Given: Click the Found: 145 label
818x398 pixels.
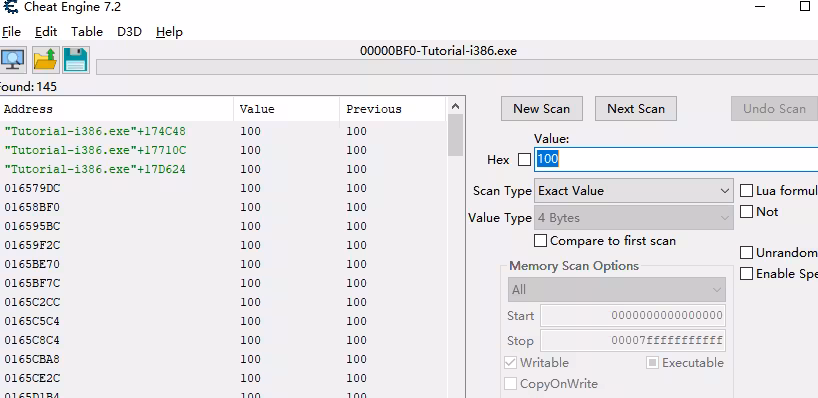Looking at the screenshot, I should point(28,87).
